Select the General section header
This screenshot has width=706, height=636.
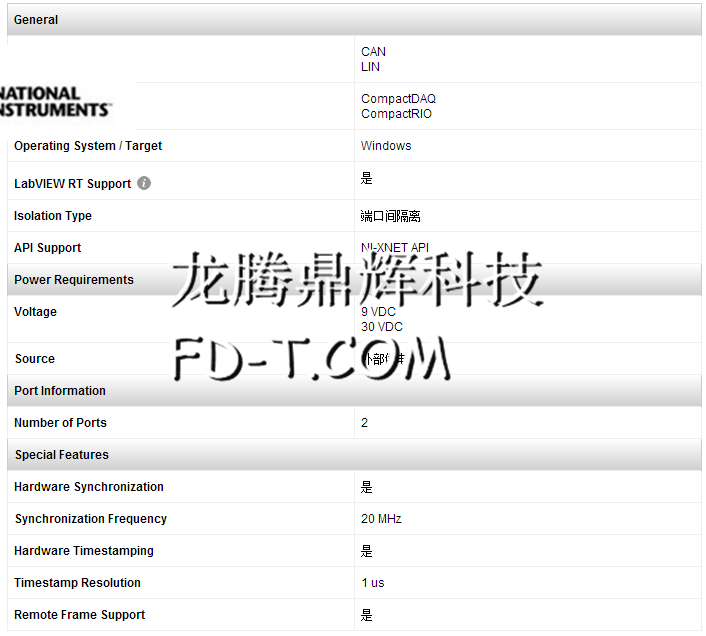pyautogui.click(x=354, y=20)
